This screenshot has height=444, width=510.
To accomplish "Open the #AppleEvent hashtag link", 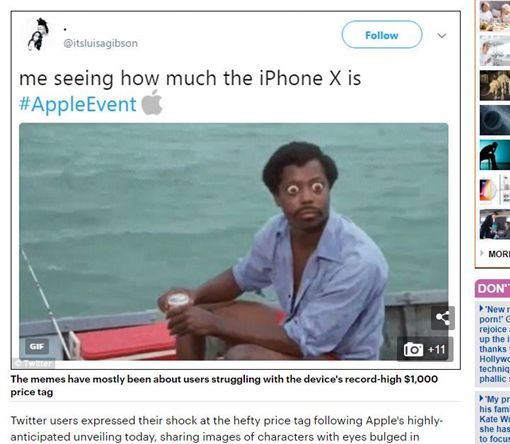I will pyautogui.click(x=78, y=104).
